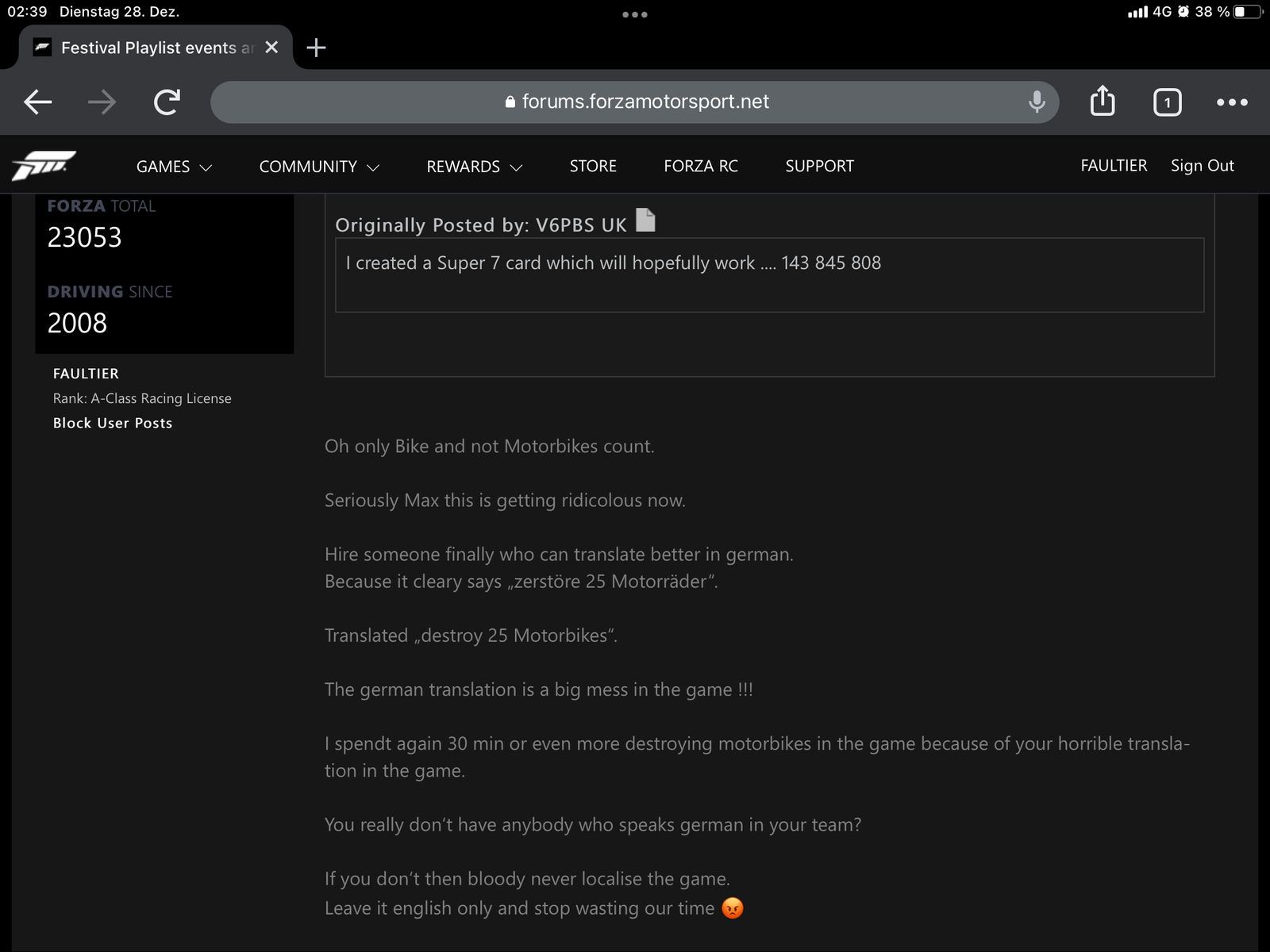Viewport: 1270px width, 952px height.
Task: Expand the COMMUNITY dropdown menu
Action: click(x=319, y=167)
